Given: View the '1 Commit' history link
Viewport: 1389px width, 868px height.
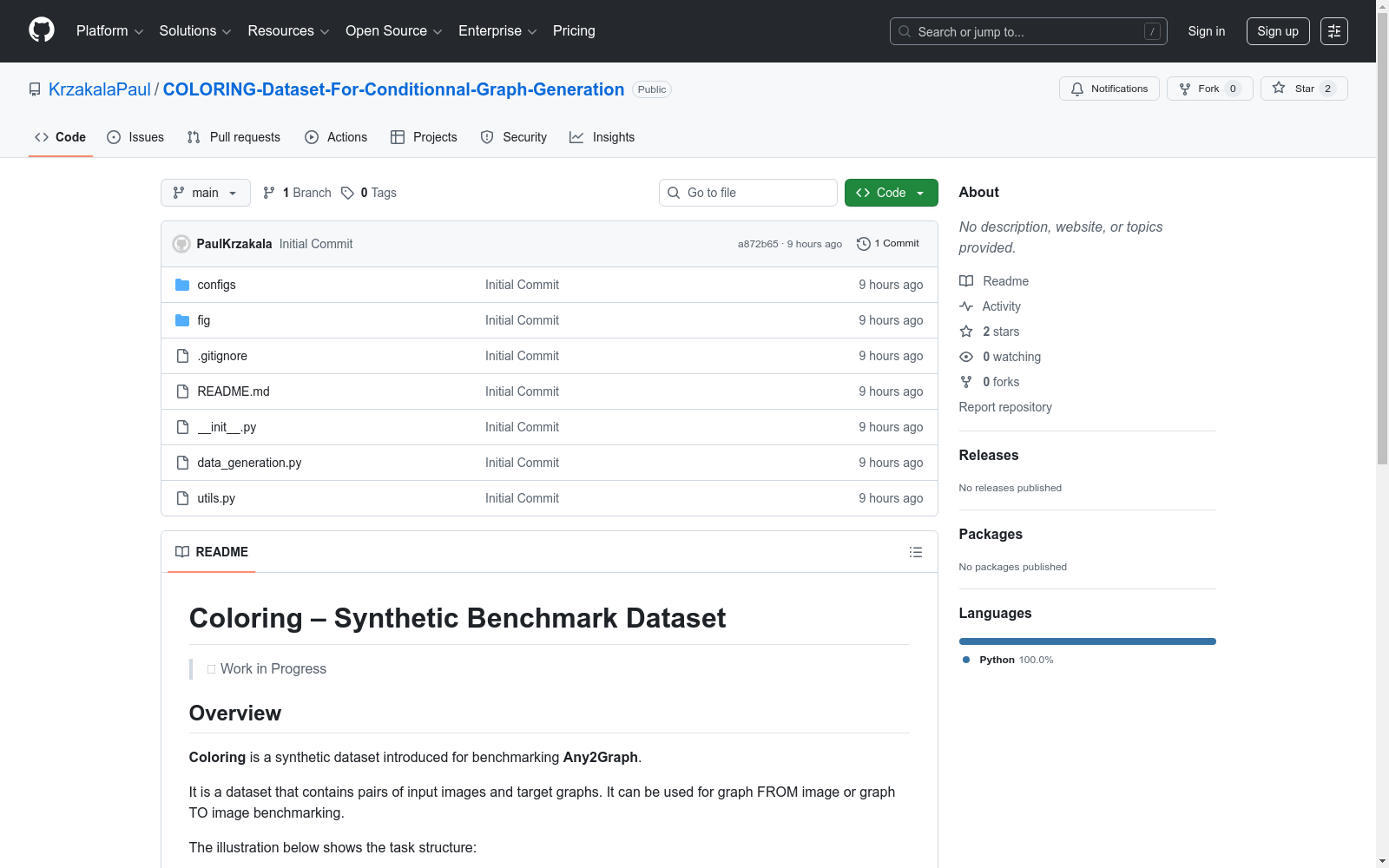Looking at the screenshot, I should [888, 244].
